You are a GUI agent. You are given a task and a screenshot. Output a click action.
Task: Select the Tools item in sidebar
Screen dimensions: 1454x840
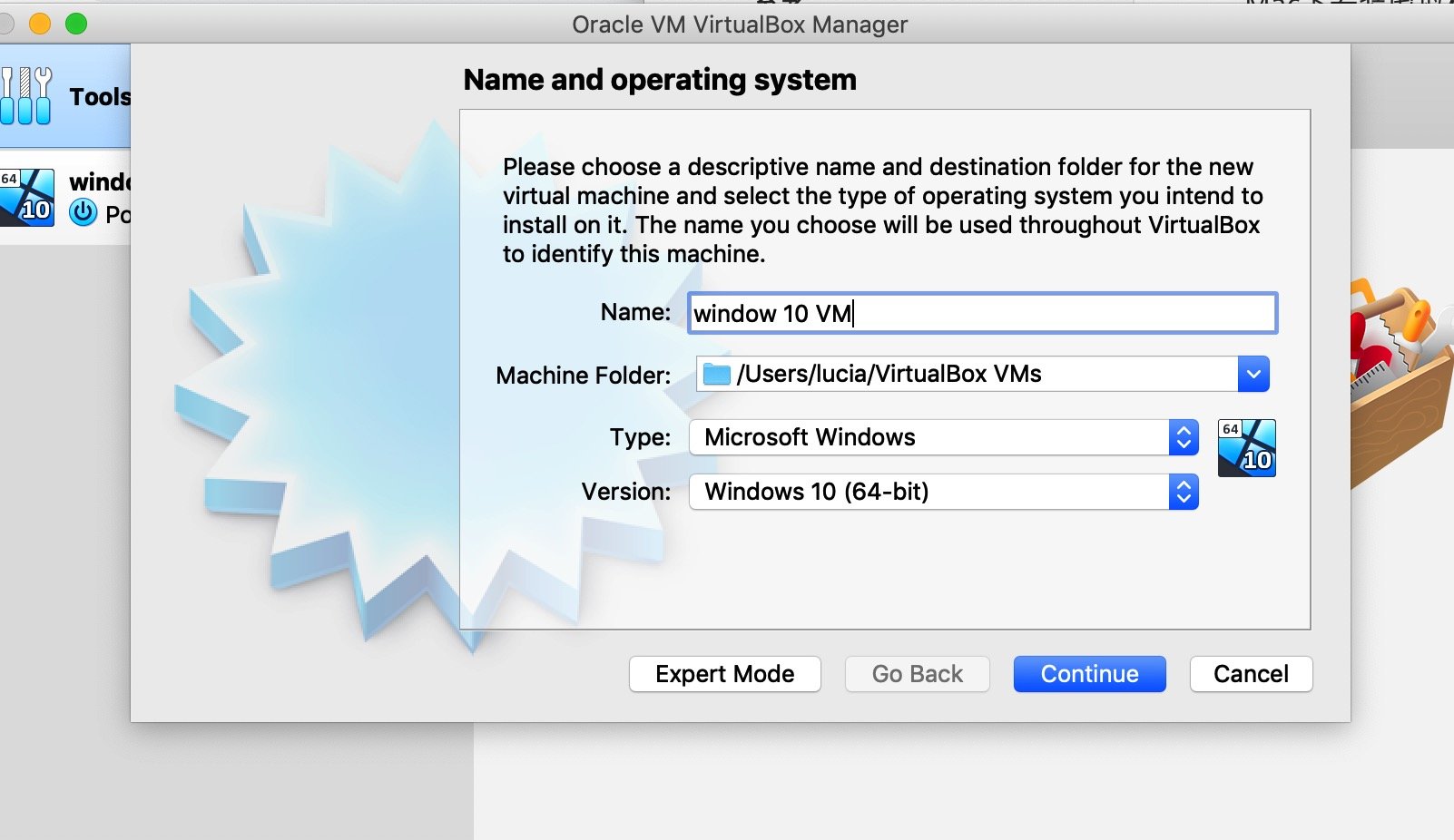[65, 96]
